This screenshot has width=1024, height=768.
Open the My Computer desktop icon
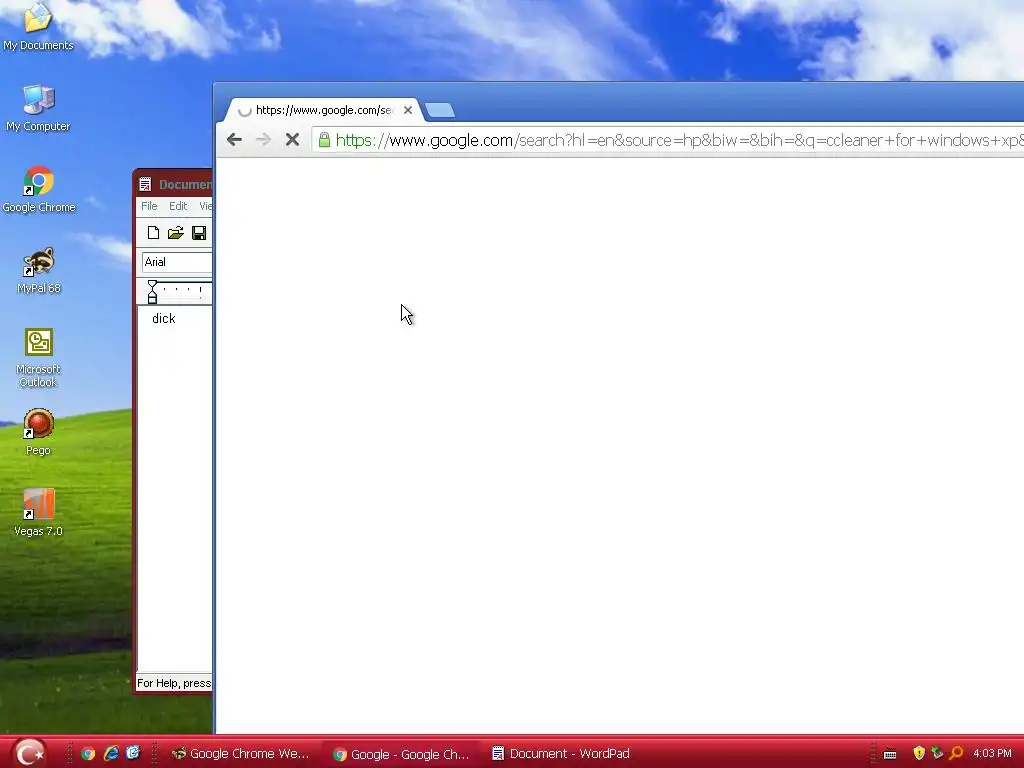point(38,108)
